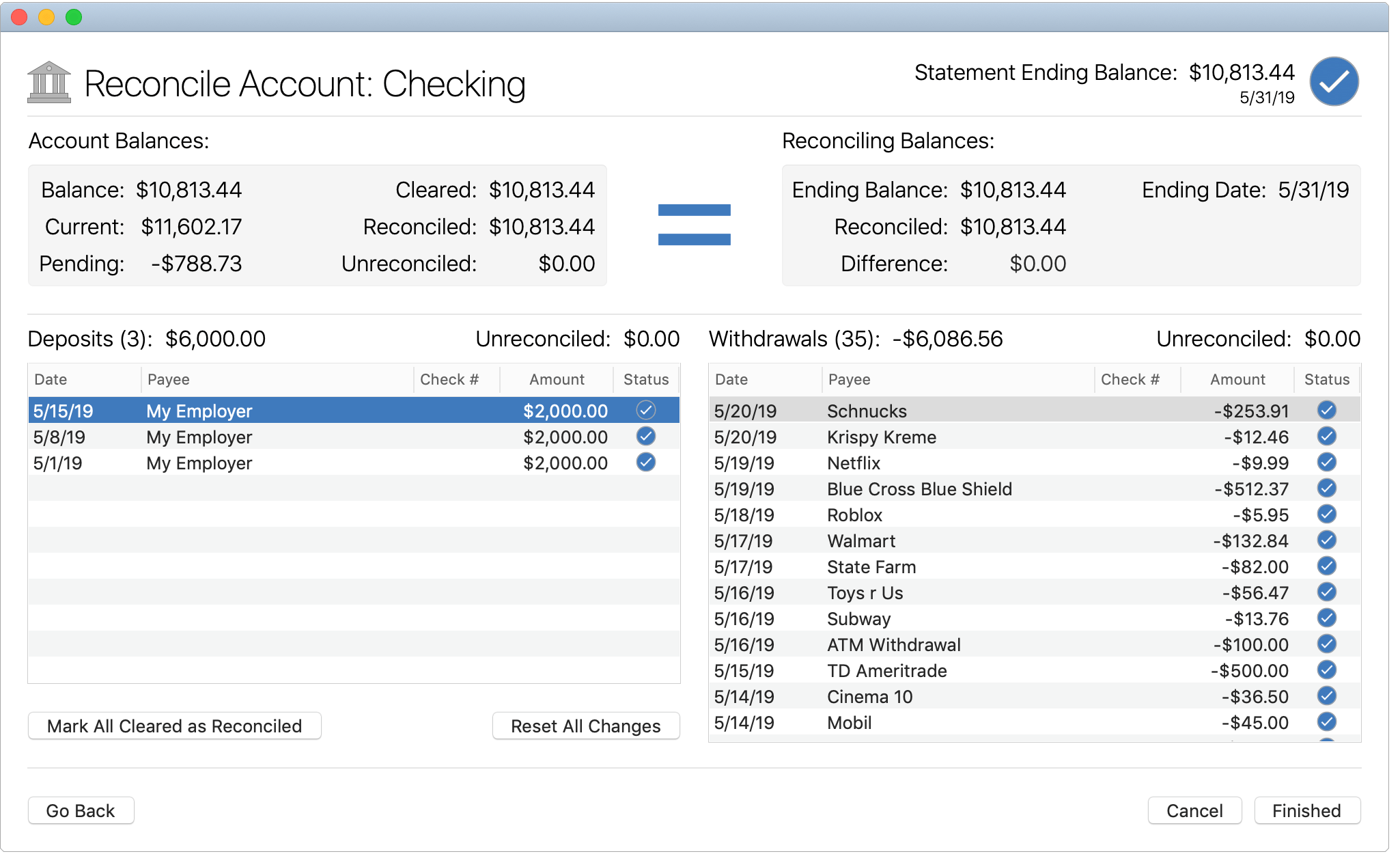1400x854 pixels.
Task: Uncheck status of 5/1/19 My Employer deposit
Action: click(x=645, y=463)
